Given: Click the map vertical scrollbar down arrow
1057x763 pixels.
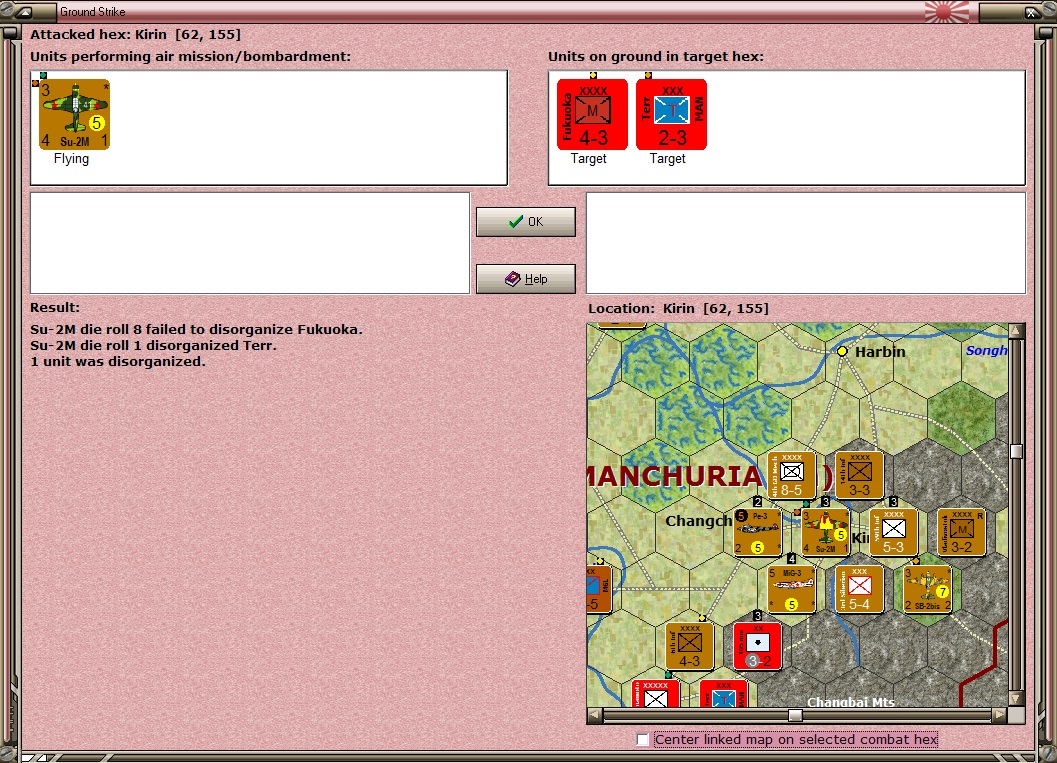Looking at the screenshot, I should [x=1017, y=698].
